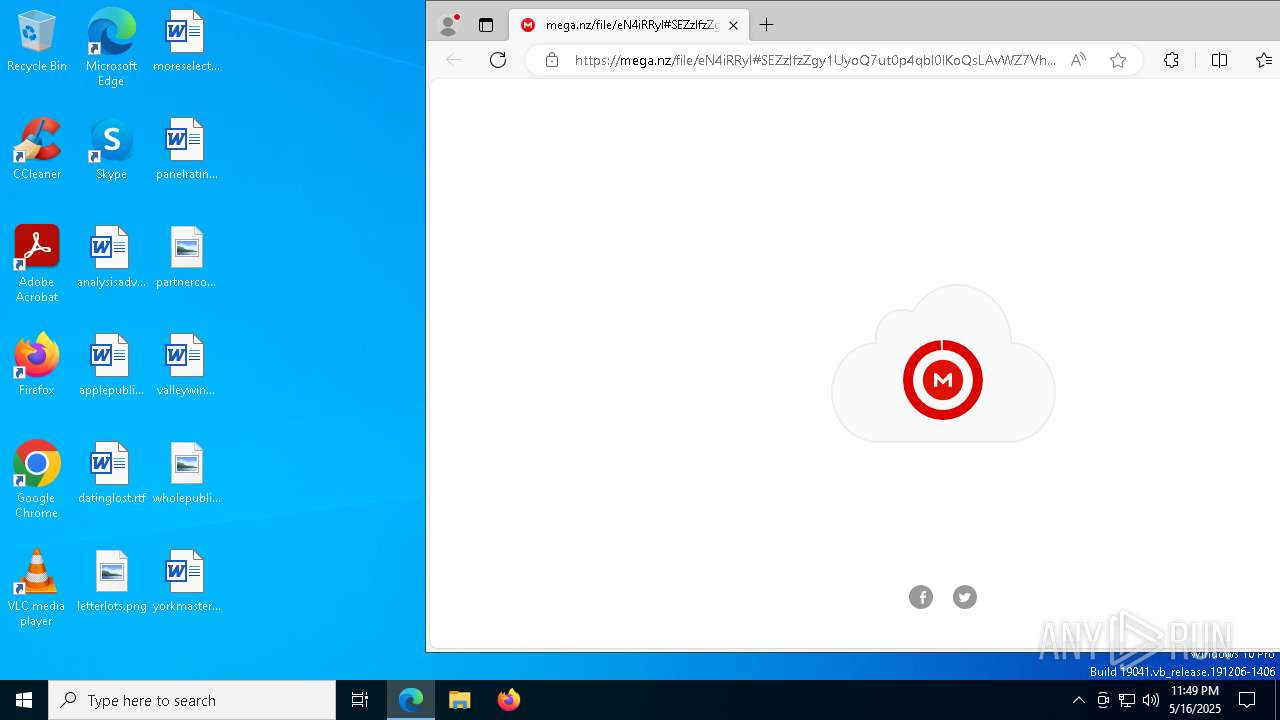Open Firefox desktop shortcut
This screenshot has height=720, width=1280.
[x=37, y=365]
